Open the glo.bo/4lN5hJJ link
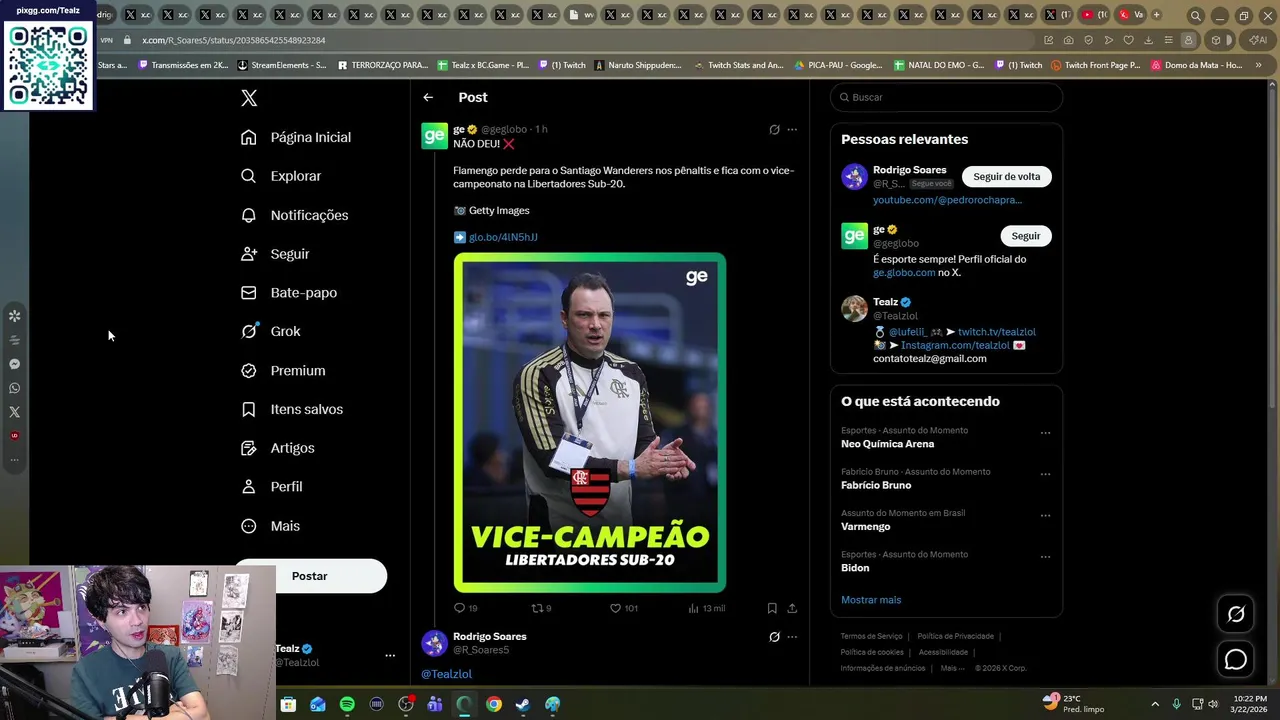The height and width of the screenshot is (720, 1280). click(503, 237)
